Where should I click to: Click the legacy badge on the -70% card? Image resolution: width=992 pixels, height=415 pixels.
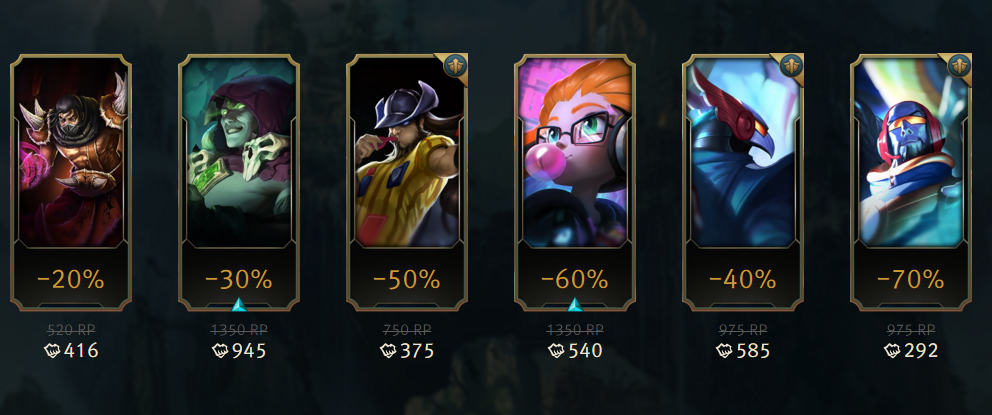(958, 65)
